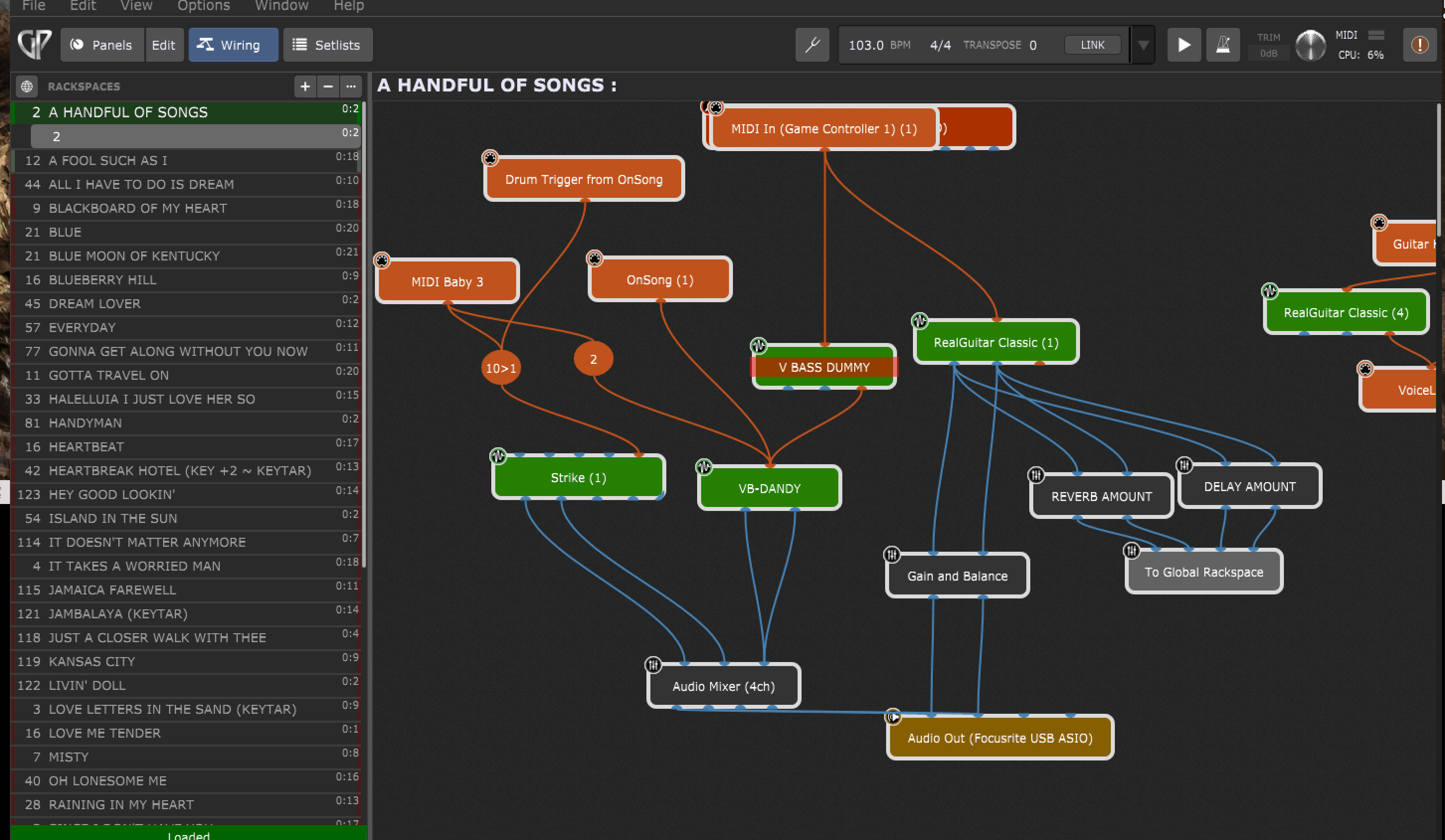
Task: Click the Gig Performer logo icon
Action: [34, 45]
